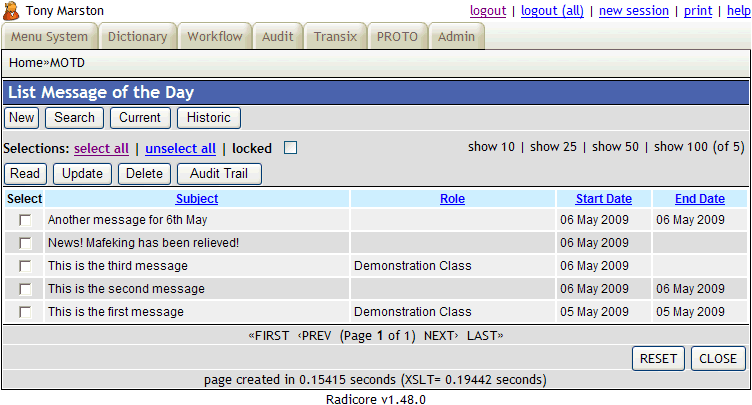Click the Search button

(74, 118)
